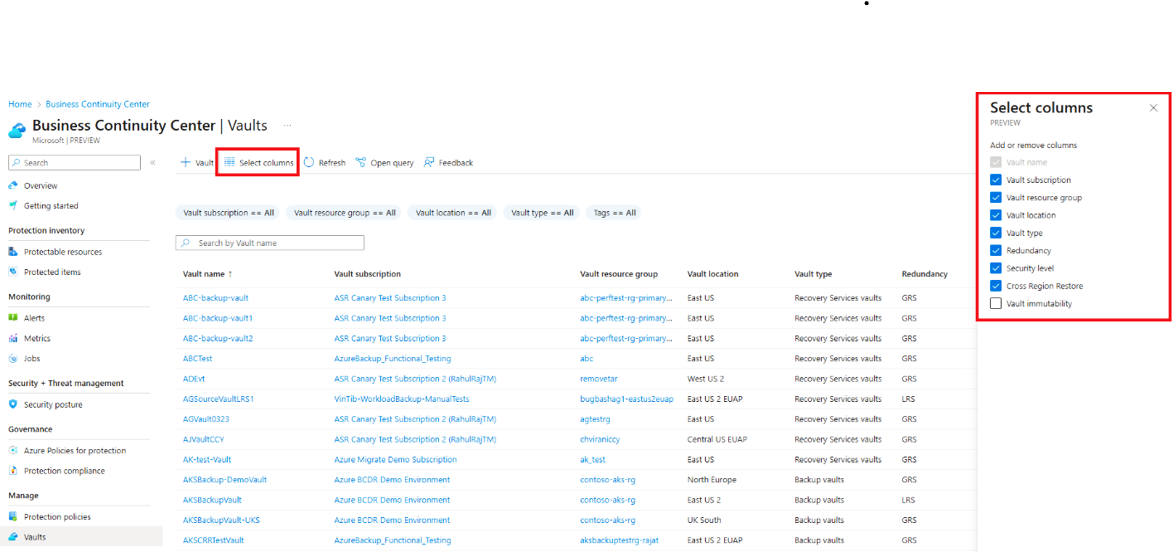This screenshot has height=553, width=1172.
Task: Open Vault subscription == All filter
Action: 229,213
